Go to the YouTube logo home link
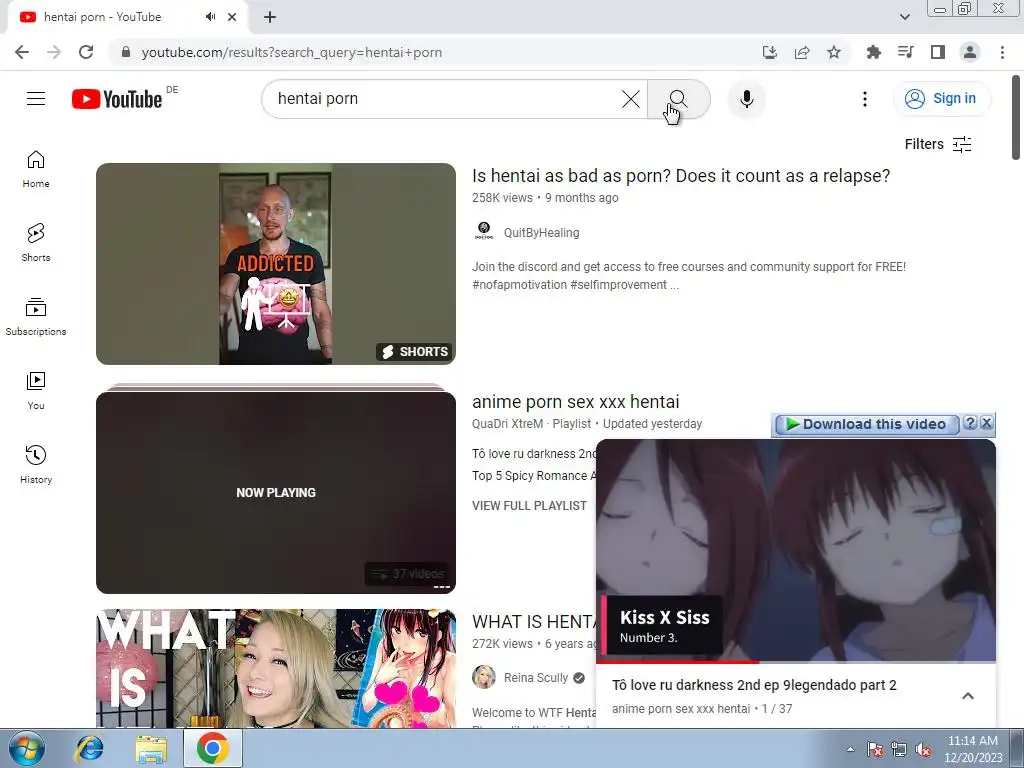Image resolution: width=1024 pixels, height=768 pixels. point(117,99)
